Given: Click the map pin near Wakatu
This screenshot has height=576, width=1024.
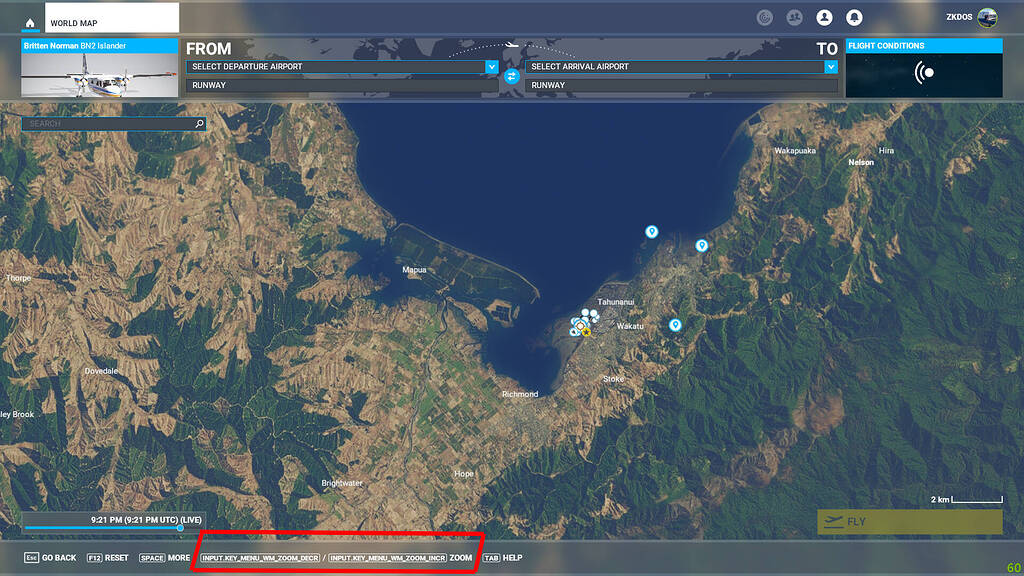Looking at the screenshot, I should (x=677, y=323).
